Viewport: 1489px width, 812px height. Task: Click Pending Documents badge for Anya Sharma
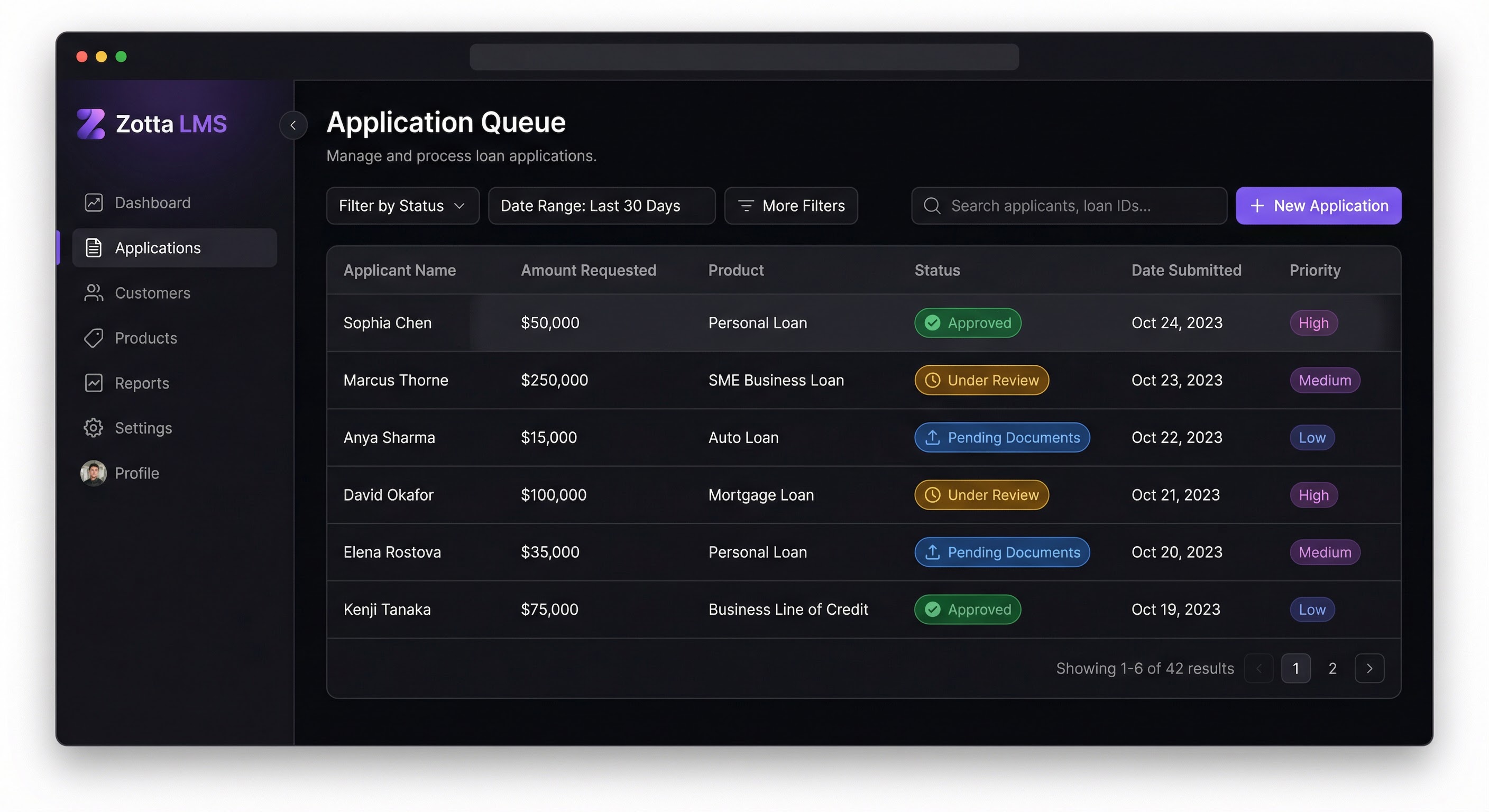click(1001, 438)
